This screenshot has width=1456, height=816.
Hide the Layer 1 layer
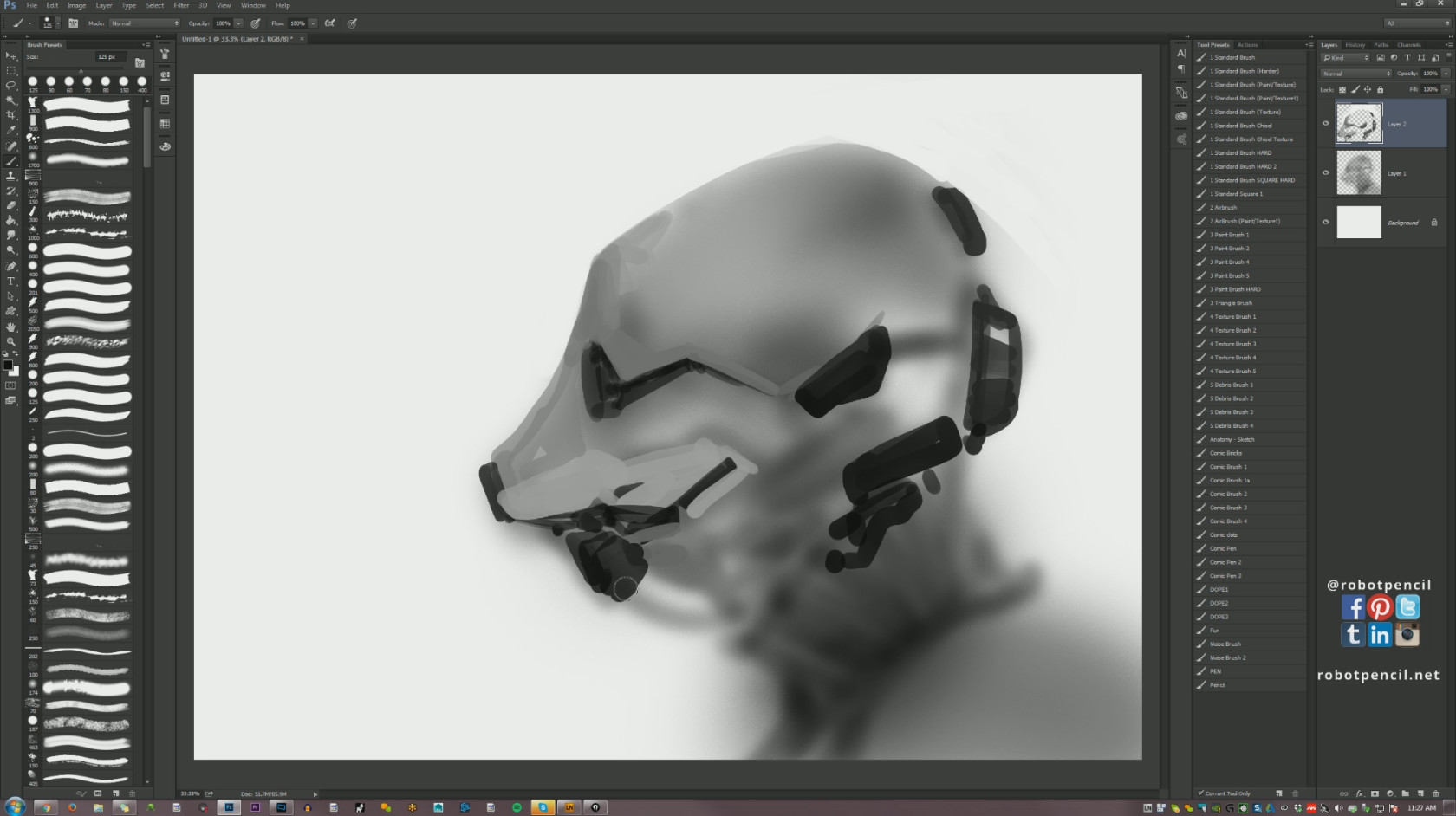click(1325, 172)
